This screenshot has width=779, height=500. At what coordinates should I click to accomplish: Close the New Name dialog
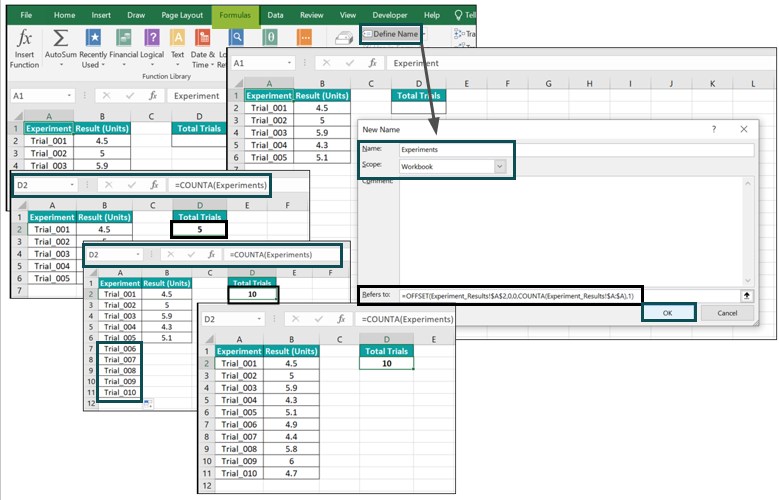(x=744, y=129)
